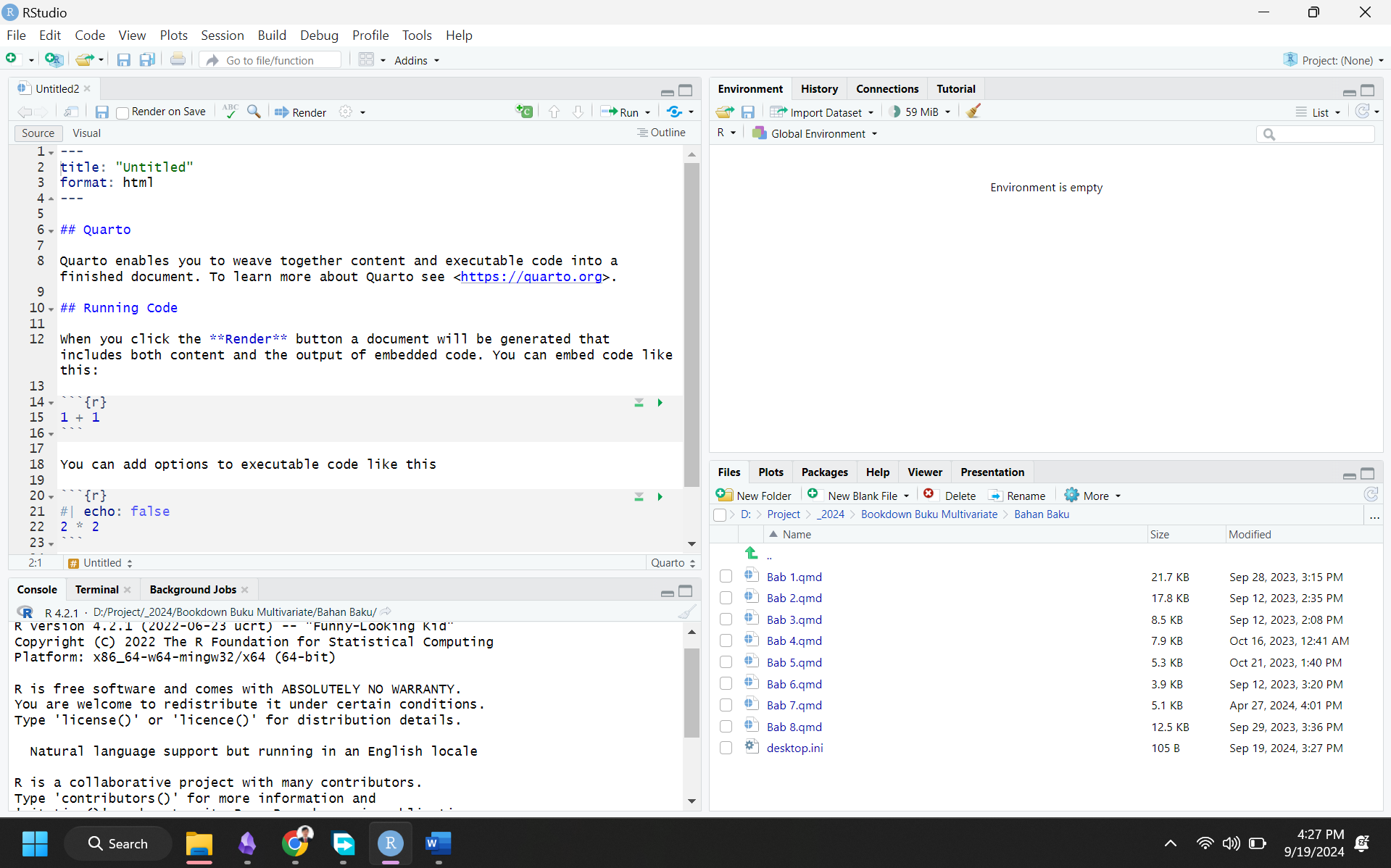The height and width of the screenshot is (868, 1391).
Task: Go to previous chunk with up arrow
Action: (555, 112)
